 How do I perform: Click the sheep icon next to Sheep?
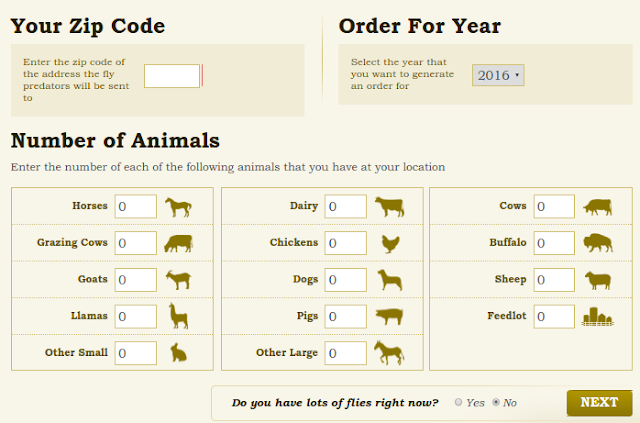598,281
